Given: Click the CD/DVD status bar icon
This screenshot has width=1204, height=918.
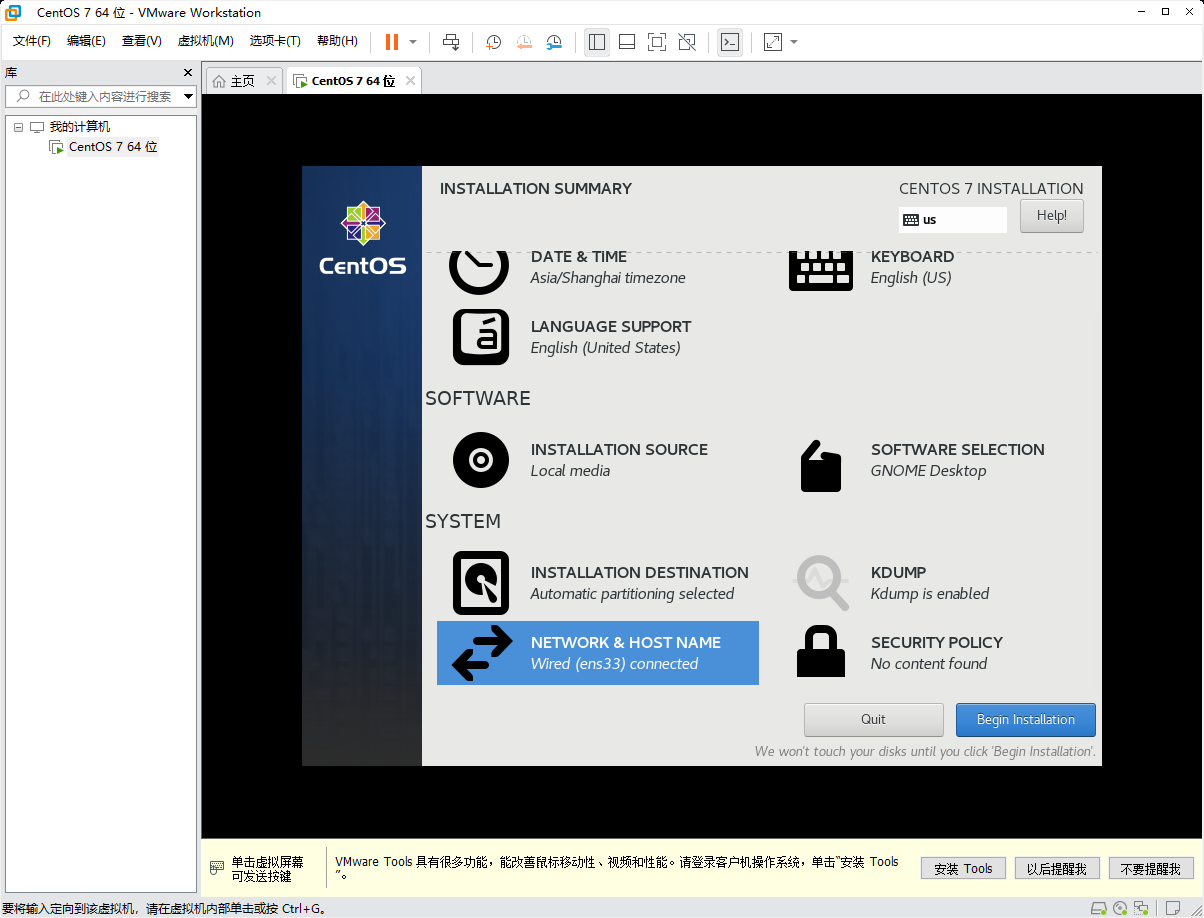Looking at the screenshot, I should pos(1120,908).
